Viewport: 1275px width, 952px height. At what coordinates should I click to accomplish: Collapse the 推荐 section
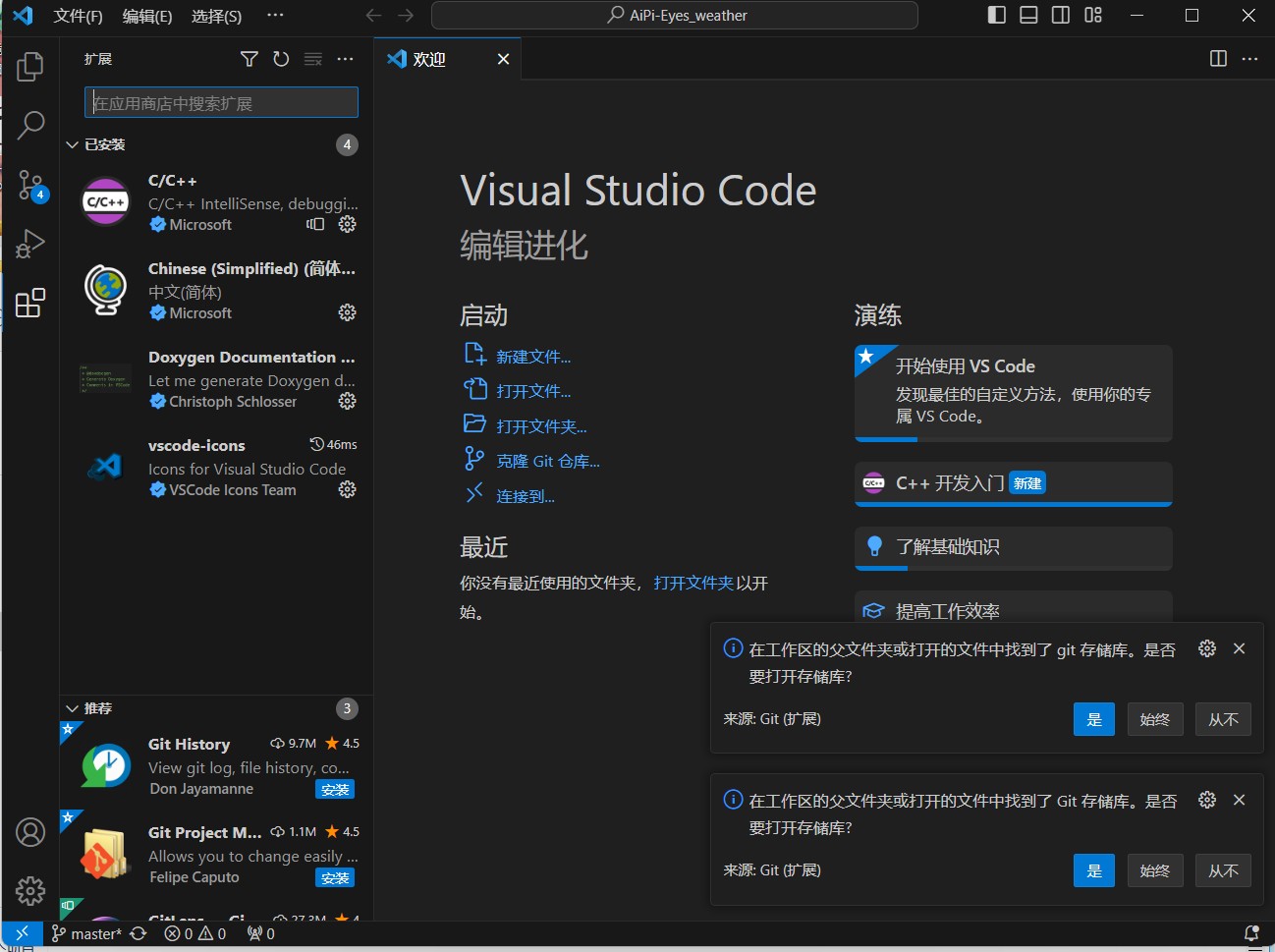(216, 708)
